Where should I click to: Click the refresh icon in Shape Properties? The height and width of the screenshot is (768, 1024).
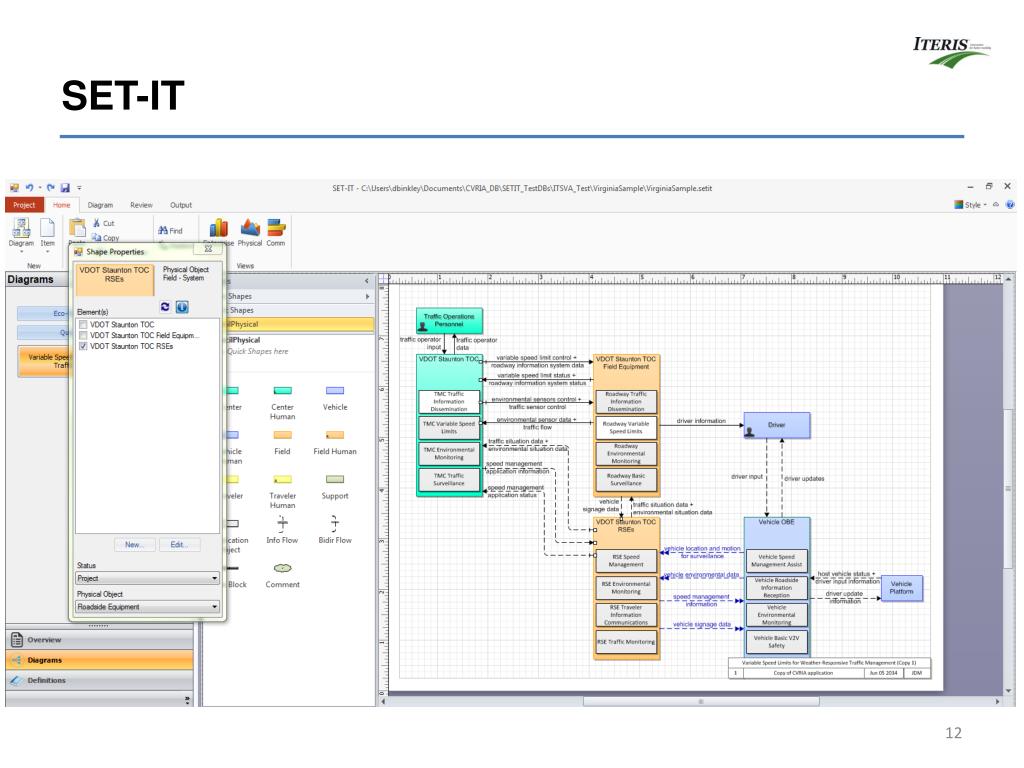click(165, 307)
